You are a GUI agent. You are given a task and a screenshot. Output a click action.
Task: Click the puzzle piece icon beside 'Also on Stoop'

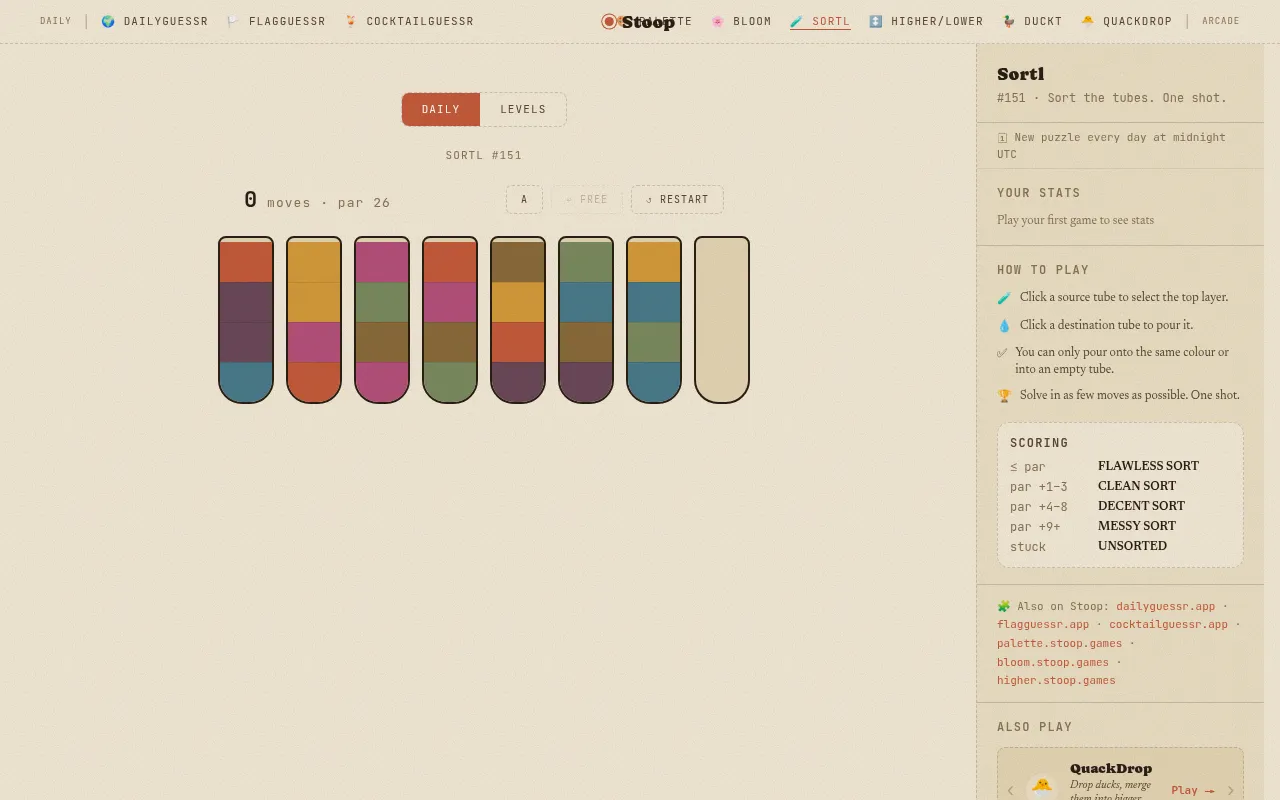(x=1004, y=606)
